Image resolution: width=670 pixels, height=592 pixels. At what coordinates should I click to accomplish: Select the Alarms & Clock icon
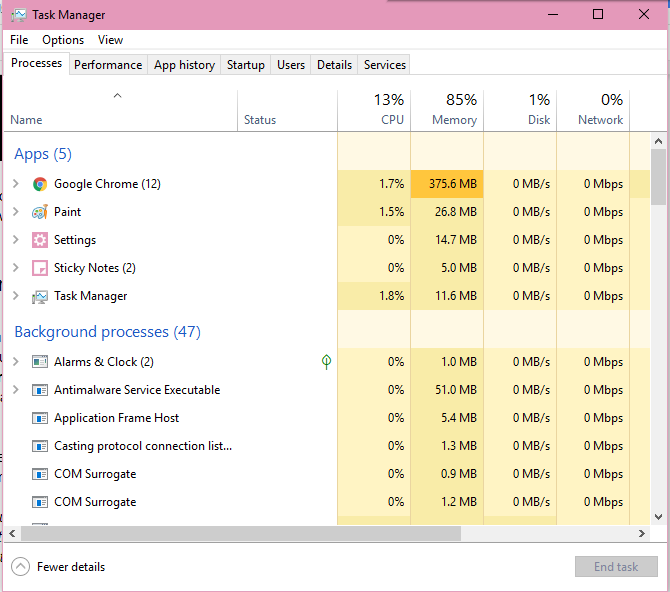(40, 362)
